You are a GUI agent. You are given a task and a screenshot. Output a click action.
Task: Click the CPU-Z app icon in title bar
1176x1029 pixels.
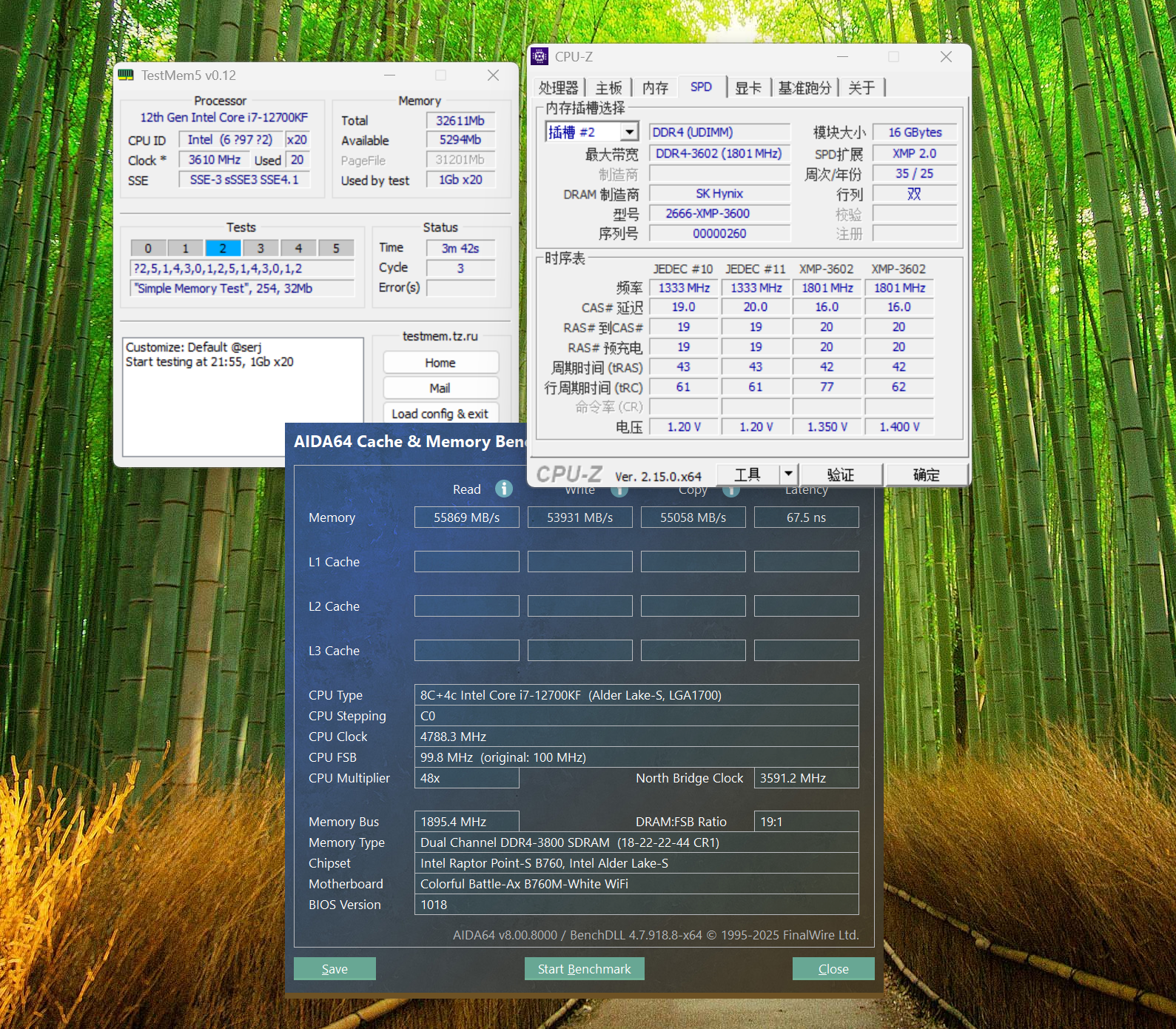(x=540, y=57)
